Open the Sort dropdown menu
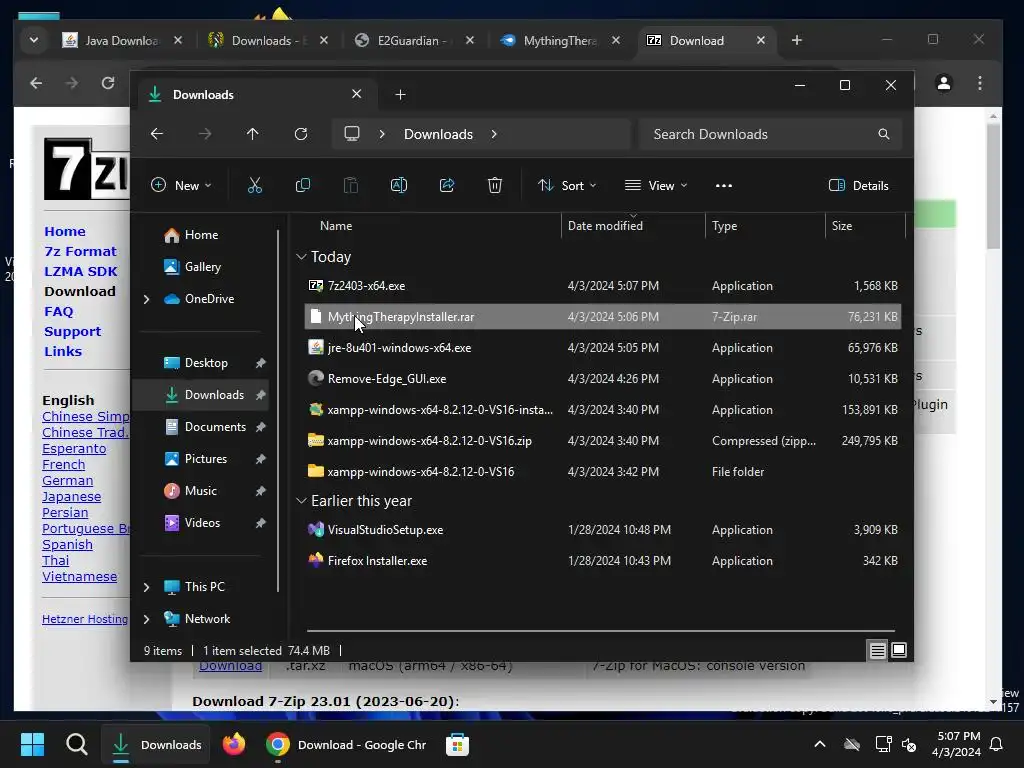Viewport: 1024px width, 768px height. tap(567, 185)
